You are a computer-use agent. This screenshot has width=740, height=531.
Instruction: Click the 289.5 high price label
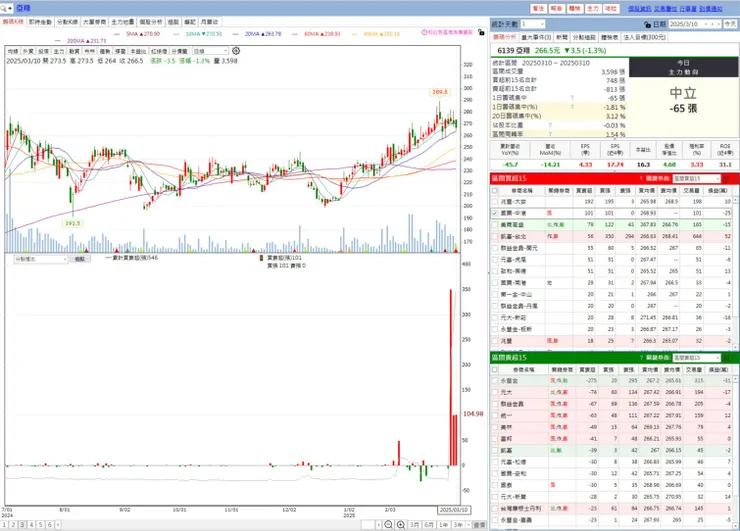tap(440, 92)
